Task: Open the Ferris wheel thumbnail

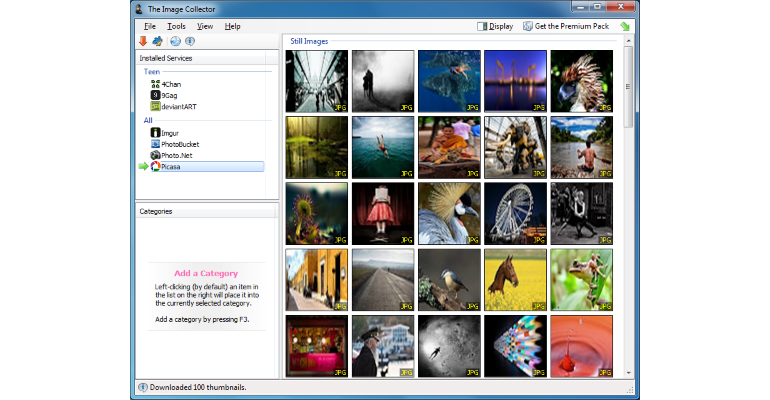Action: 515,213
